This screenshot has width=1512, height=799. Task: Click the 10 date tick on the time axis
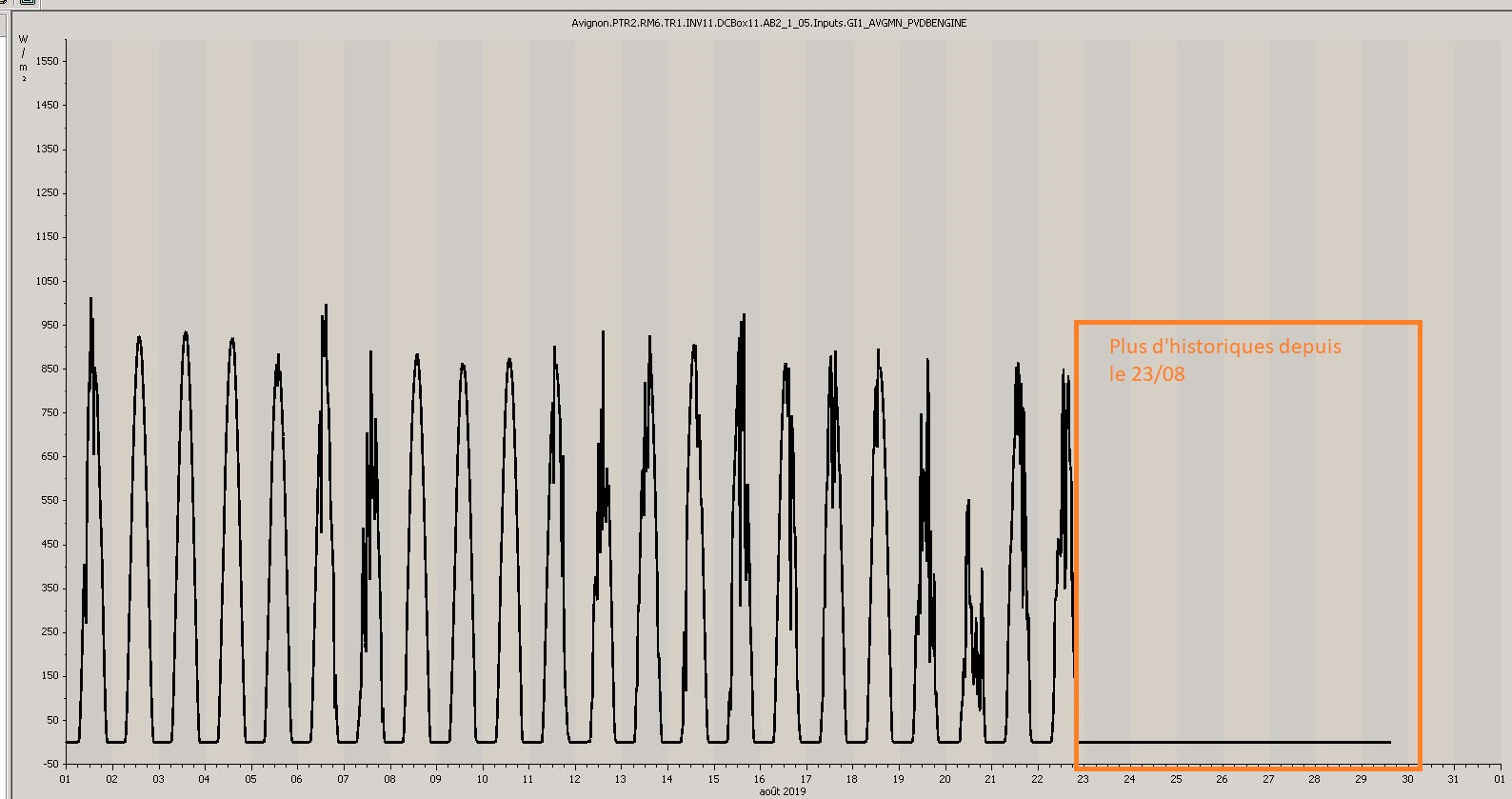click(x=482, y=779)
